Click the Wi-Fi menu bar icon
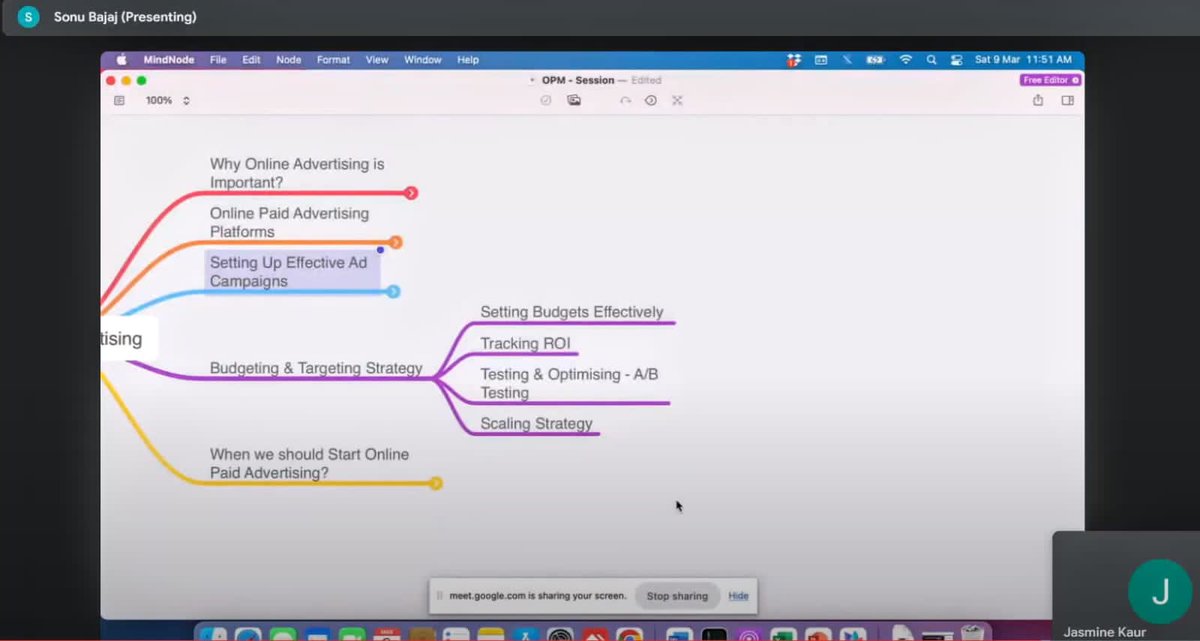 coord(906,60)
